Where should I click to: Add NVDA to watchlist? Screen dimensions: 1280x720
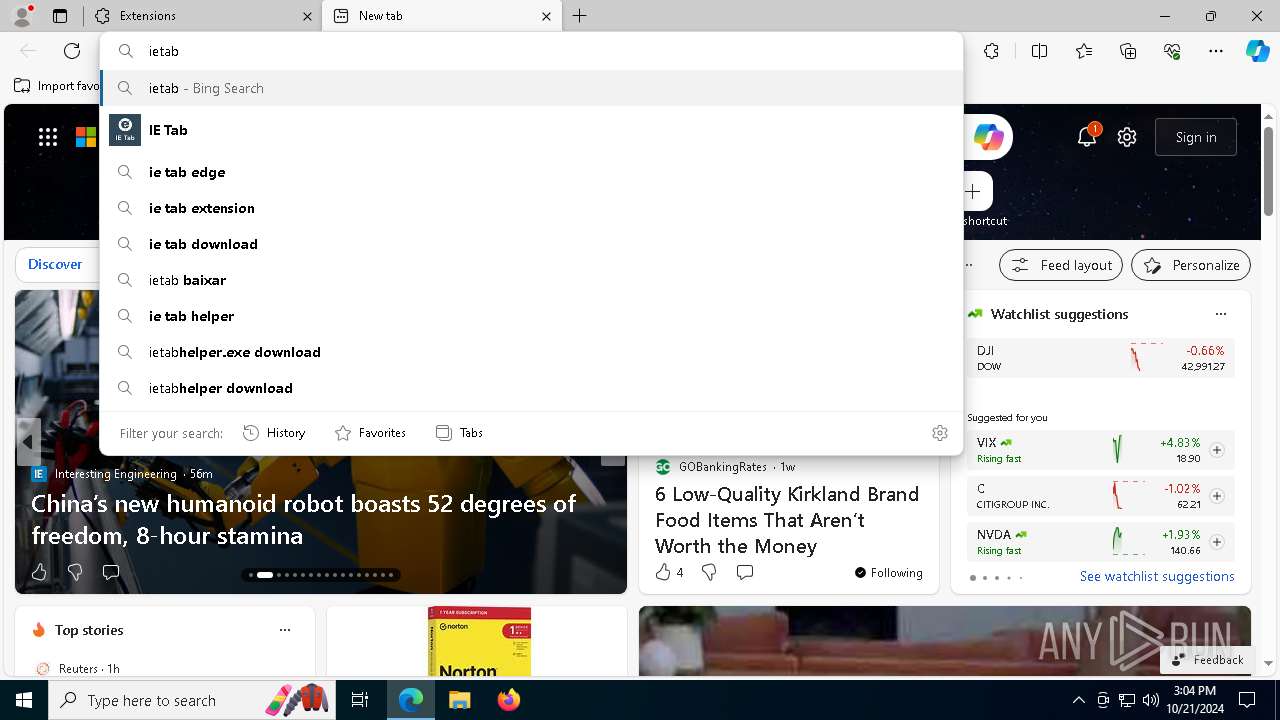[x=1216, y=542]
